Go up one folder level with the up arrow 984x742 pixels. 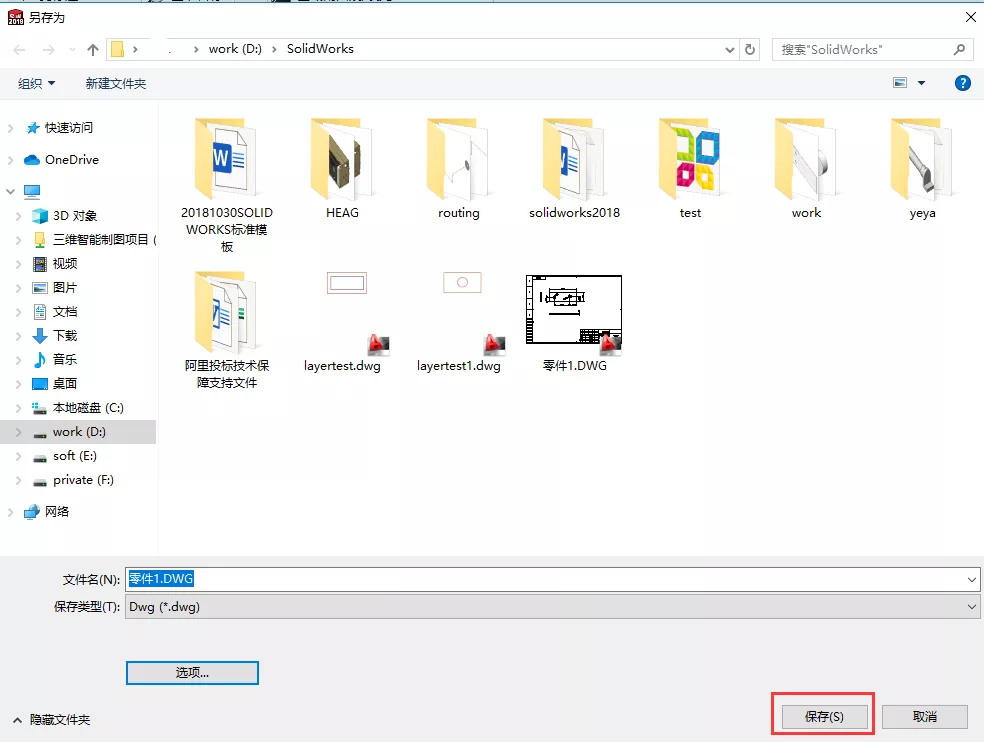(92, 48)
